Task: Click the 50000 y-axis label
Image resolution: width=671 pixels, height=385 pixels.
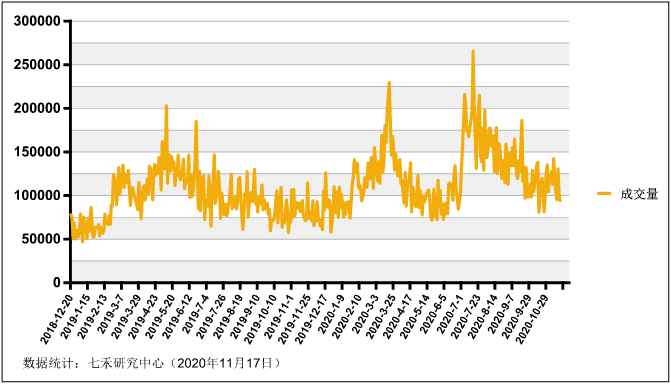Action: click(41, 239)
